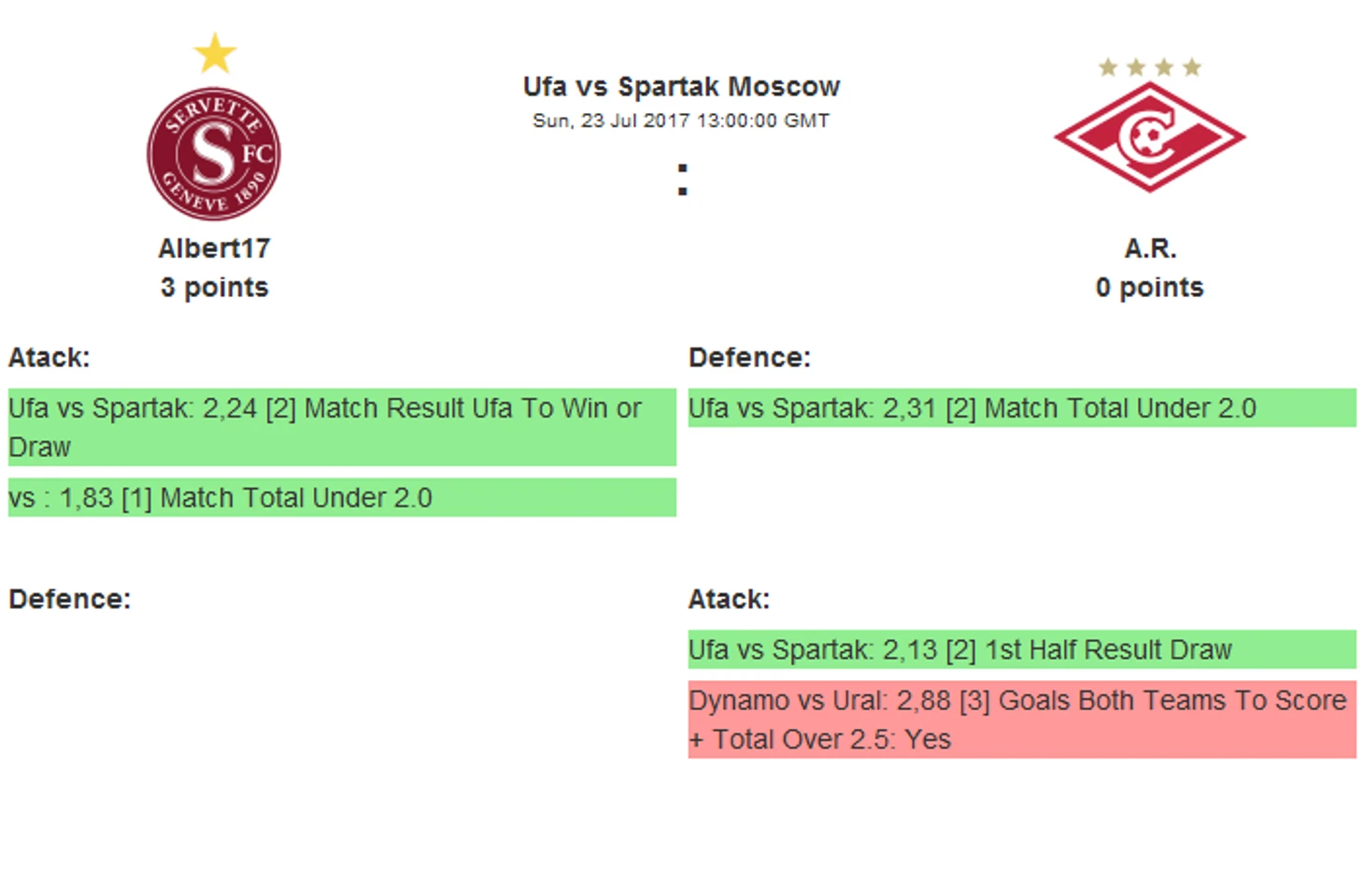Open the Albert17 player name
Viewport: 1364px width, 896px height.
pos(214,249)
